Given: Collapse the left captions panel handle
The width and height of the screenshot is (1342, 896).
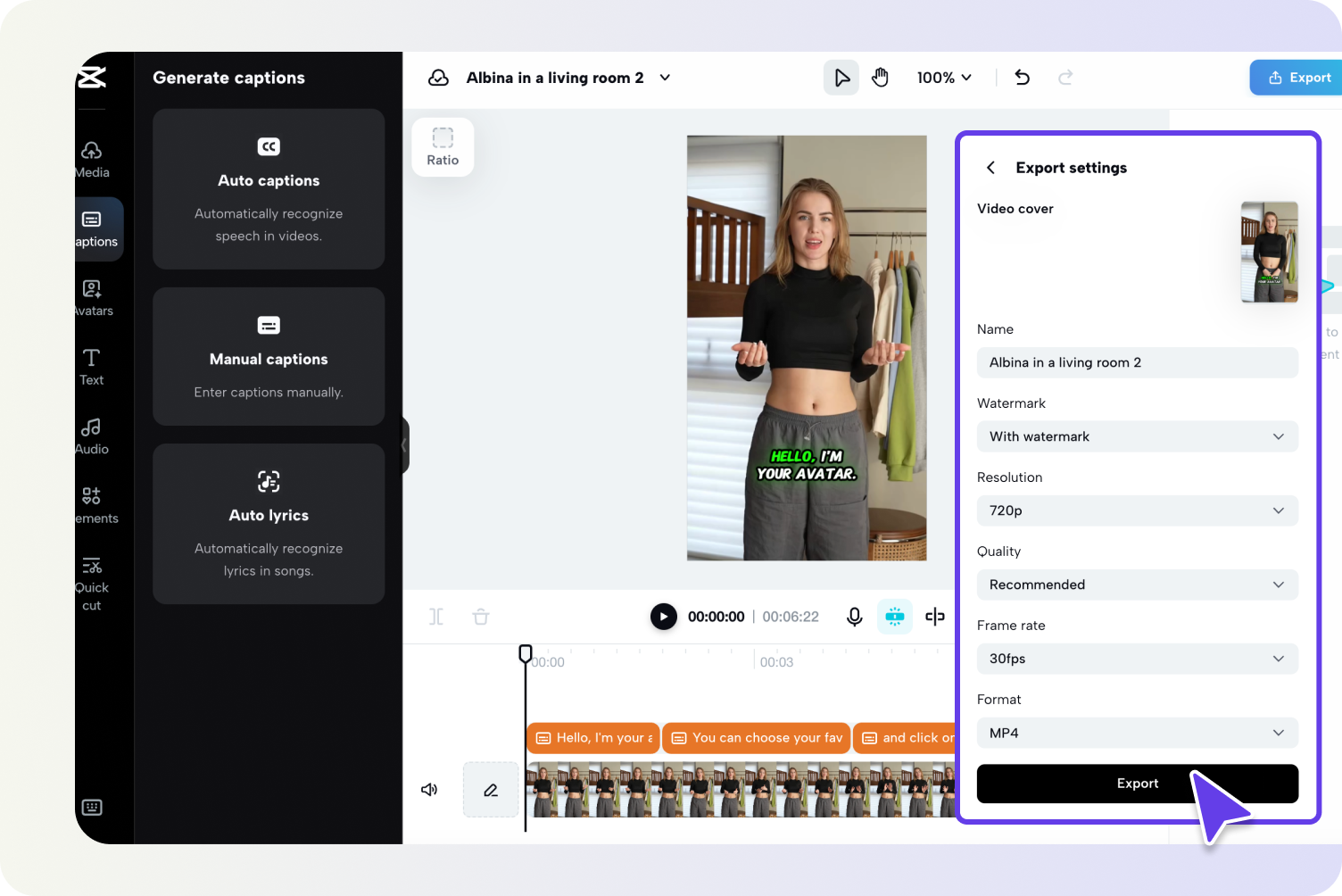Looking at the screenshot, I should pyautogui.click(x=404, y=445).
